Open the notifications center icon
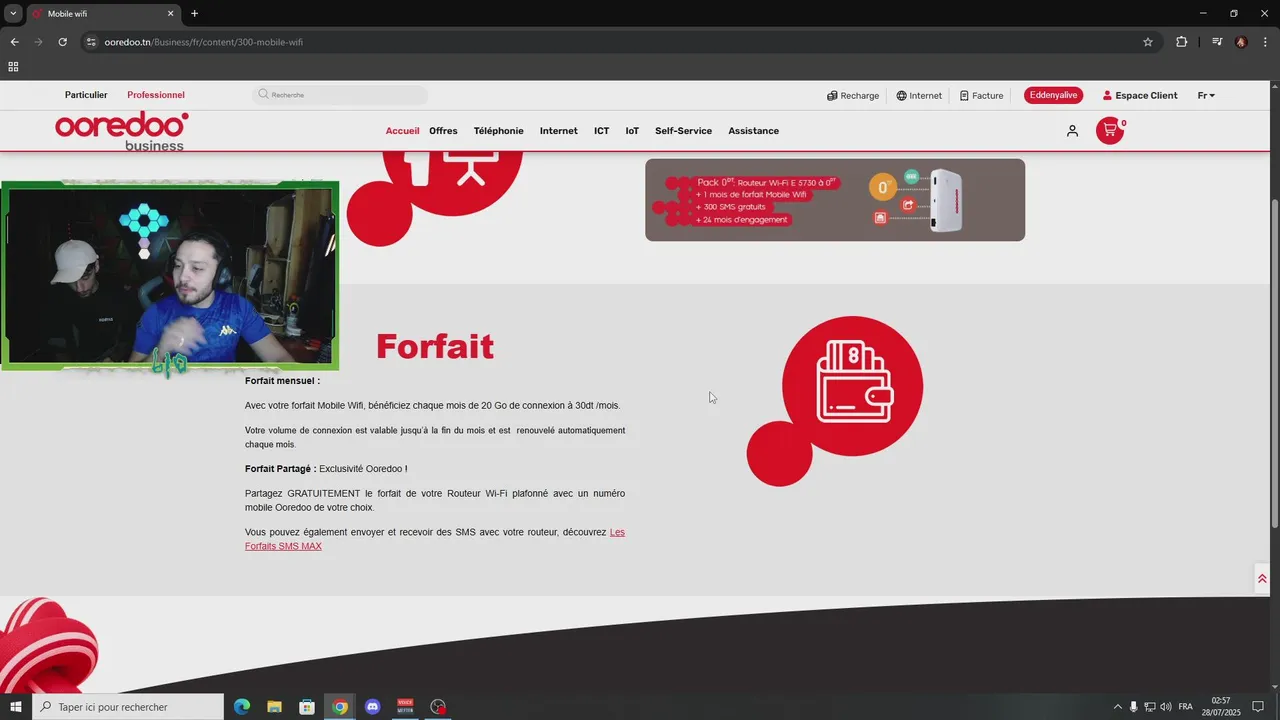 coord(1259,707)
